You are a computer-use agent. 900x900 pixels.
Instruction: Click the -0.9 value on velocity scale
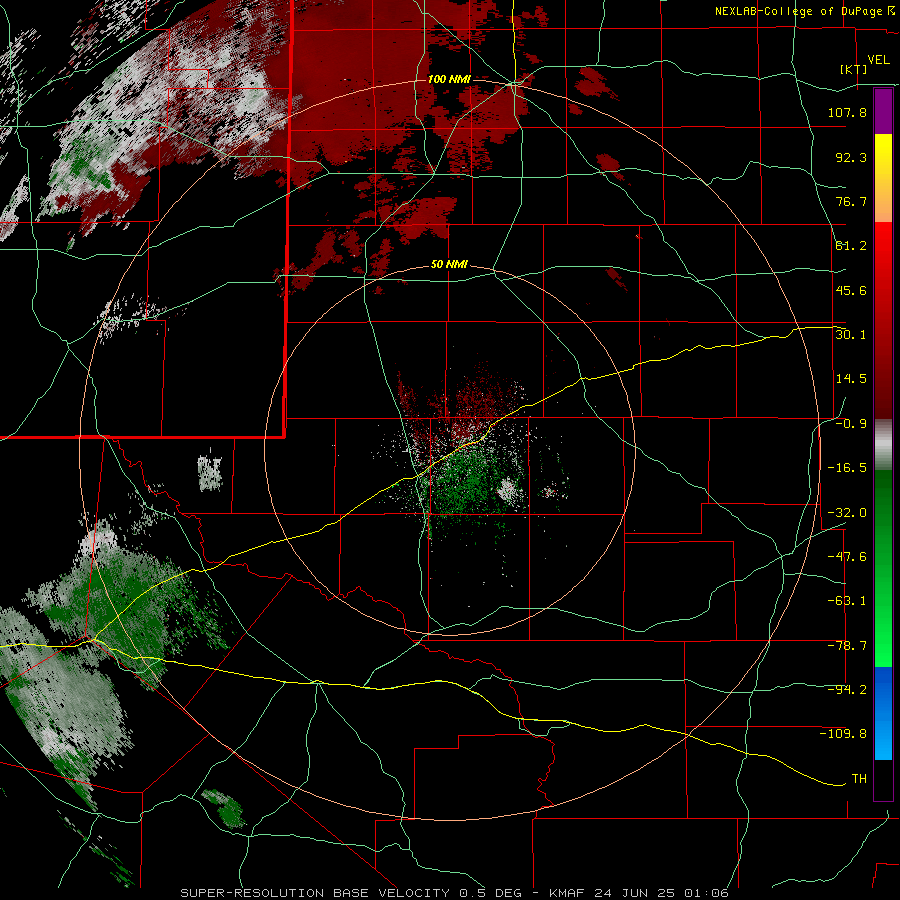(851, 424)
